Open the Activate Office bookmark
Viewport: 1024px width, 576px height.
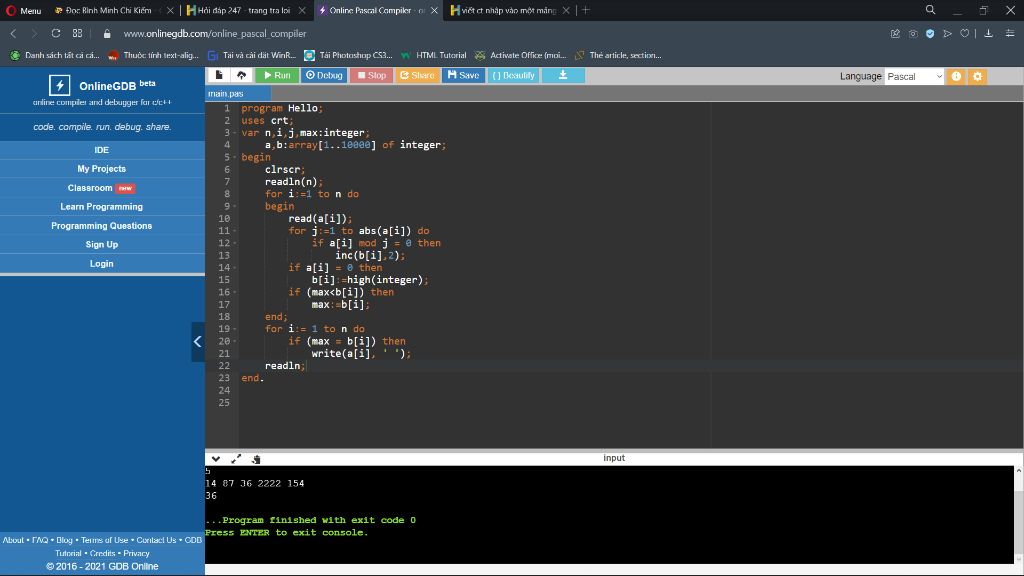click(521, 56)
